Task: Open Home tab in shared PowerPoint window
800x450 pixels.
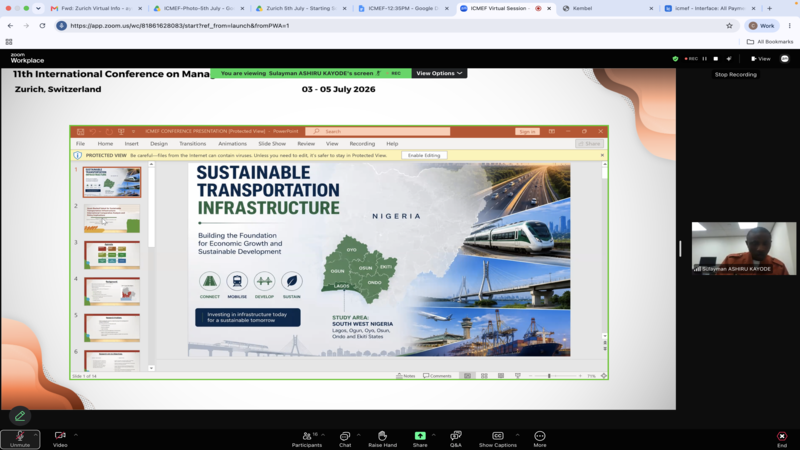Action: click(x=105, y=144)
